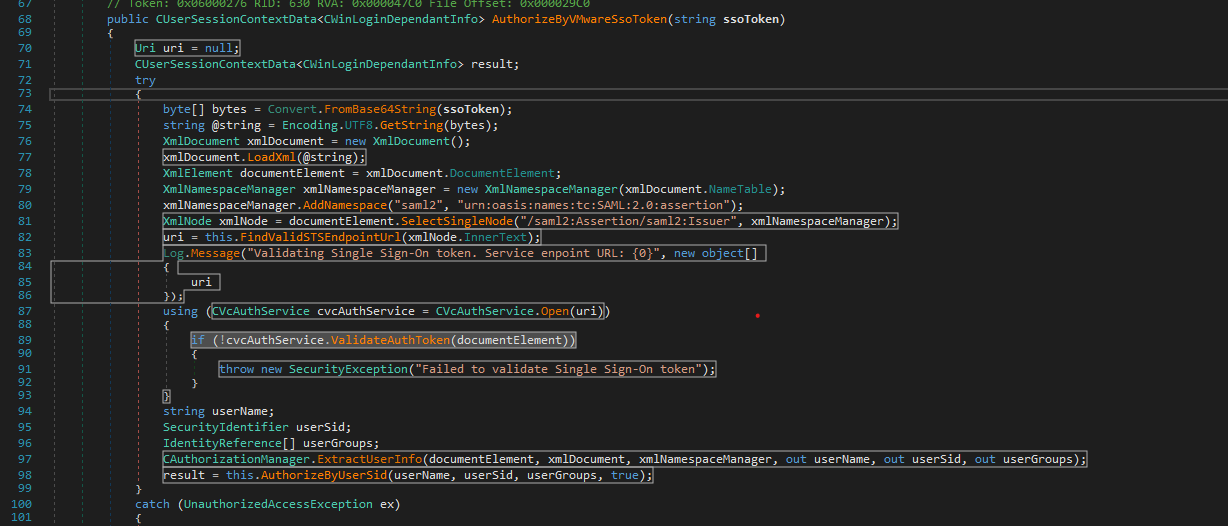1228x526 pixels.
Task: Click the using keyword on line 87
Action: [181, 311]
